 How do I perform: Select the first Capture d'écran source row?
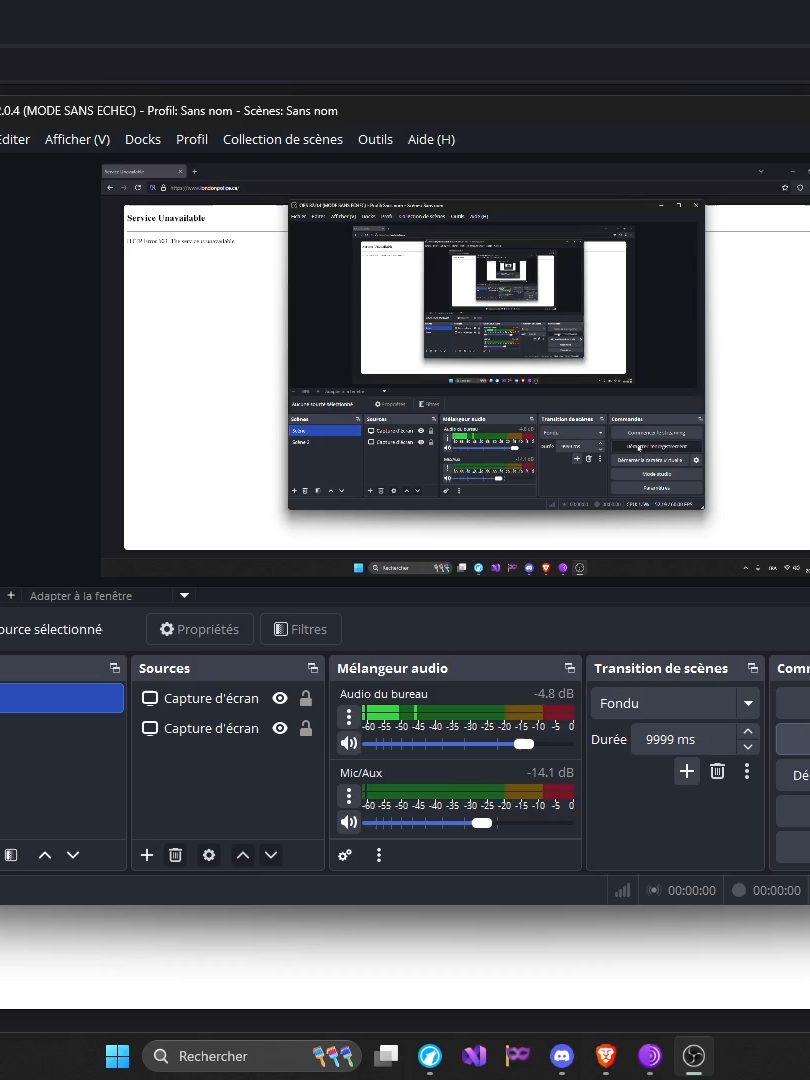227,698
